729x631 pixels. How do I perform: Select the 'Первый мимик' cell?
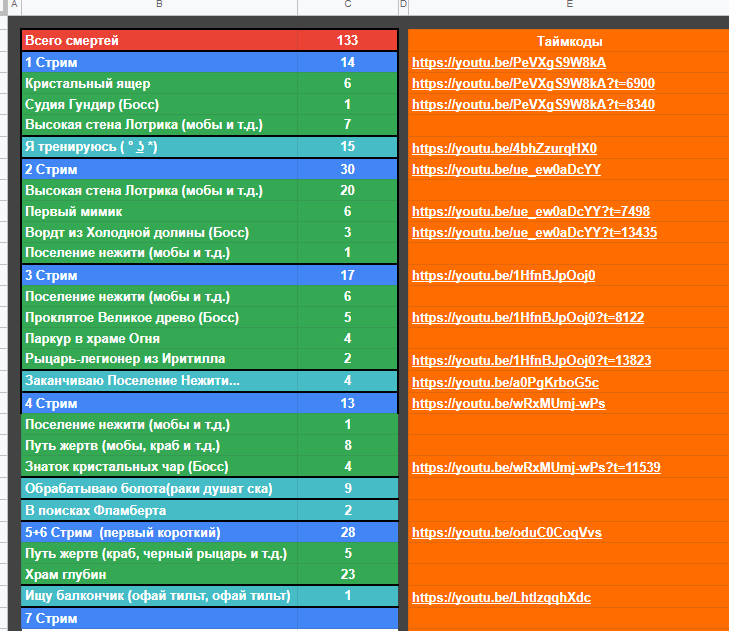pos(160,211)
